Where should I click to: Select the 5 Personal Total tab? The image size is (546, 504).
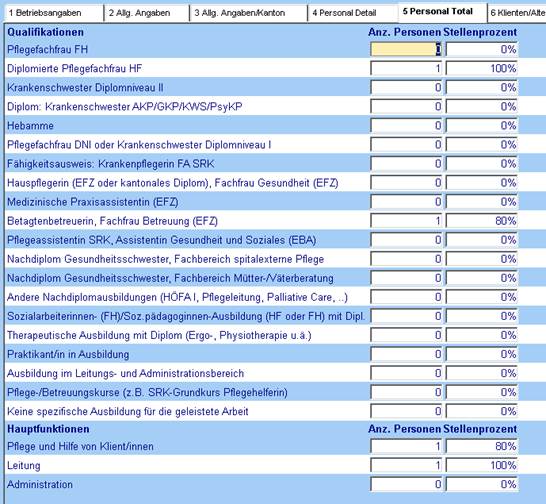click(x=442, y=12)
